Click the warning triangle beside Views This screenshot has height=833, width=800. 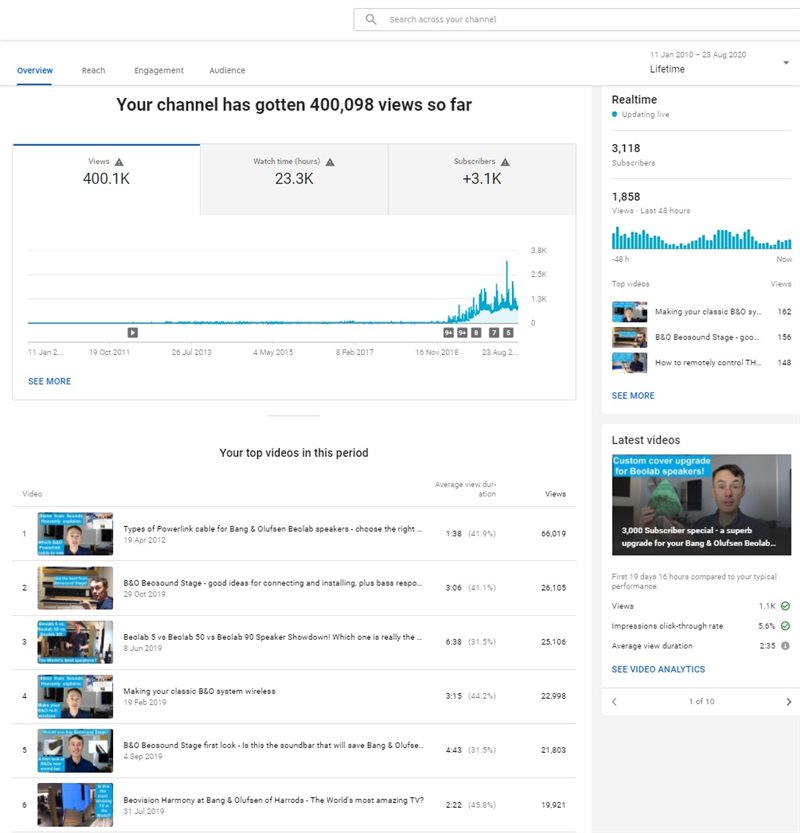point(120,162)
